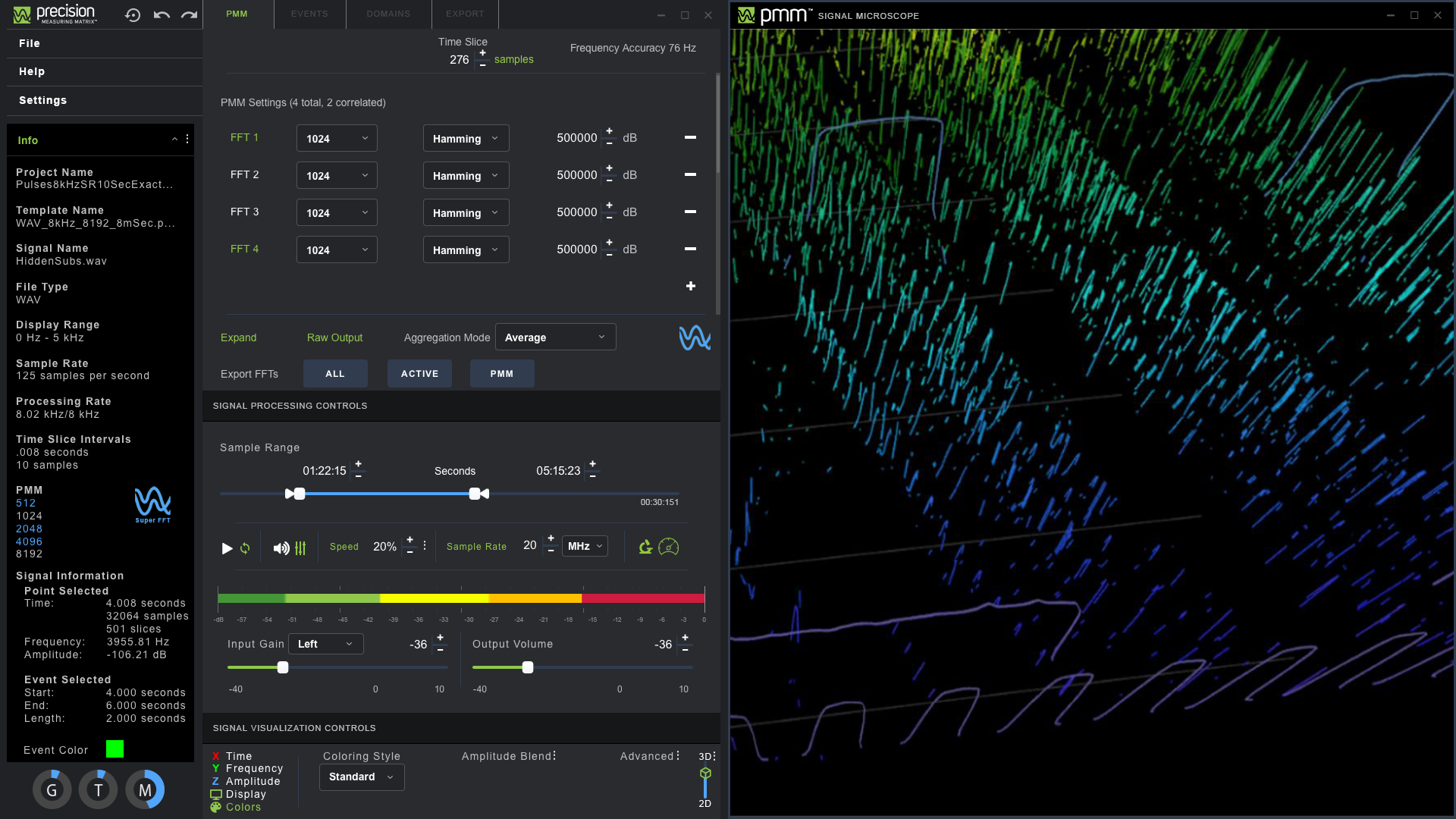Play the signal

(x=227, y=548)
